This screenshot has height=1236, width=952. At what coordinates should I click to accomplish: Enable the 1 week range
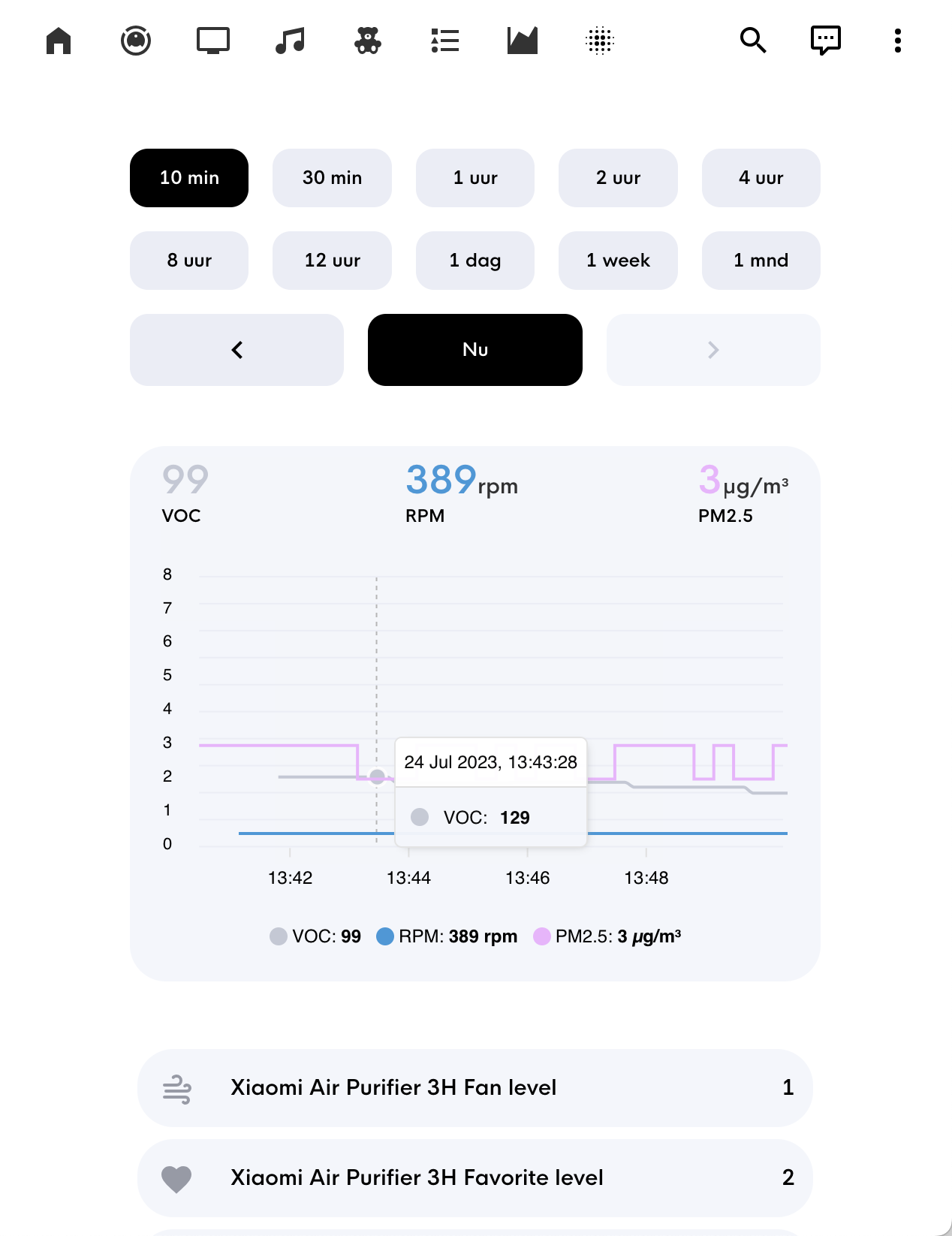click(x=618, y=261)
